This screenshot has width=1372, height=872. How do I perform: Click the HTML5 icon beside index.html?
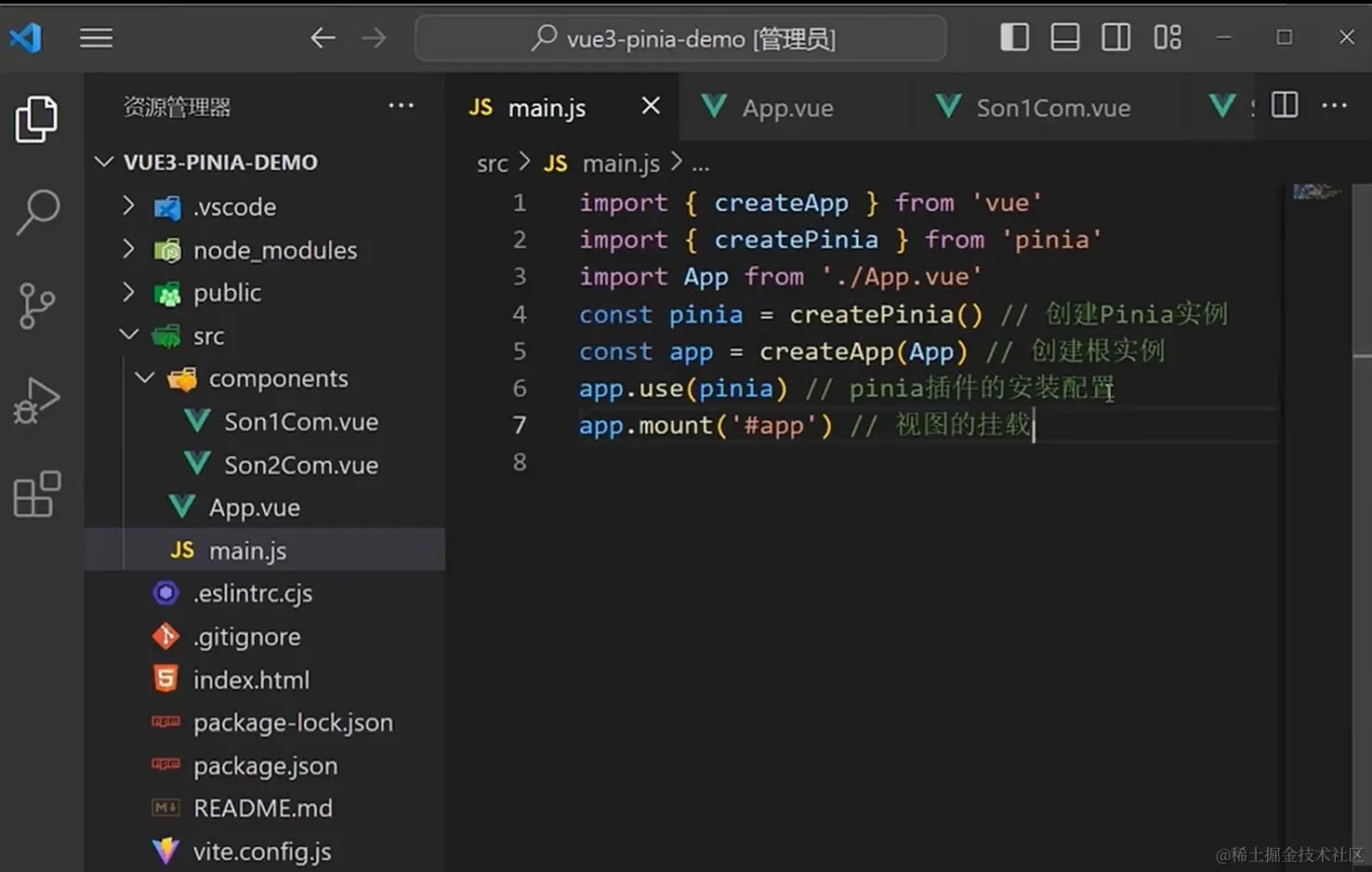point(165,679)
